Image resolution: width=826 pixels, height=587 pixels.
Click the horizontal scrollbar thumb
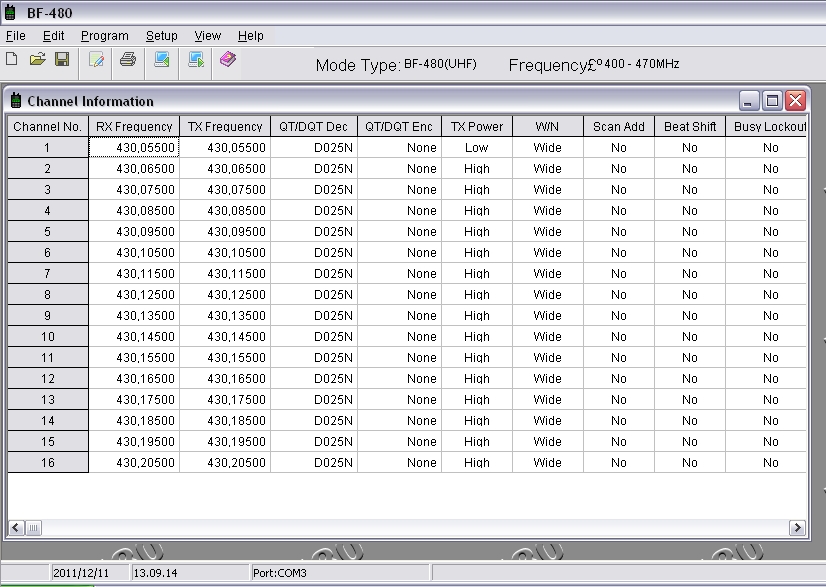pyautogui.click(x=33, y=527)
